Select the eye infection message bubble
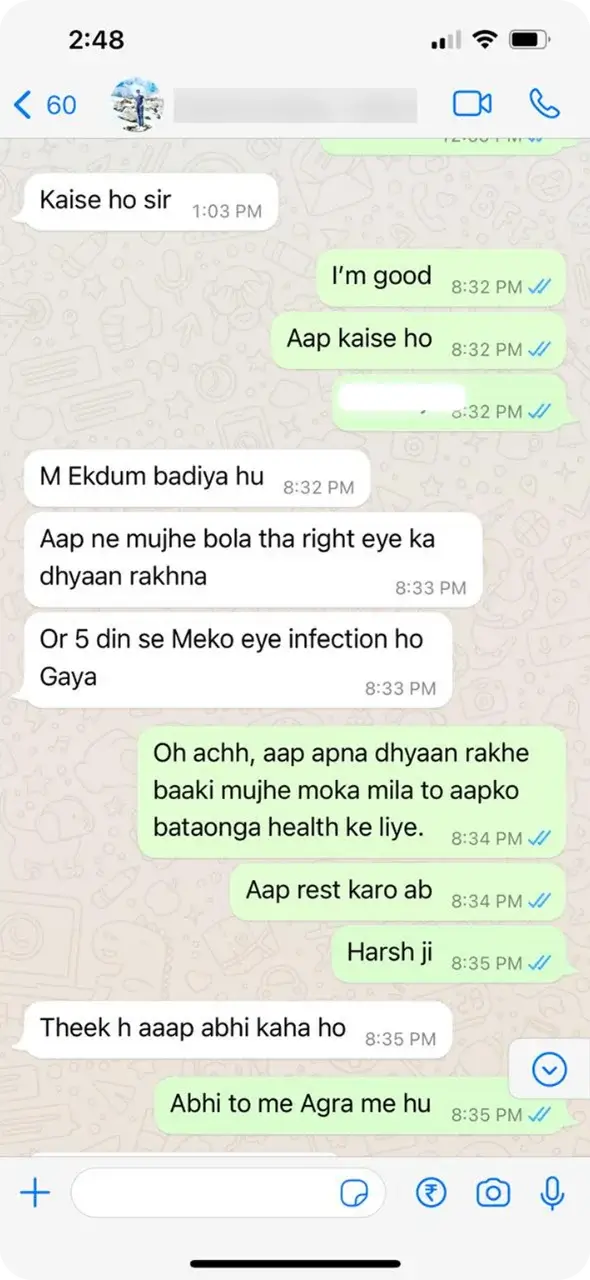This screenshot has height=1280, width=590. coord(237,660)
